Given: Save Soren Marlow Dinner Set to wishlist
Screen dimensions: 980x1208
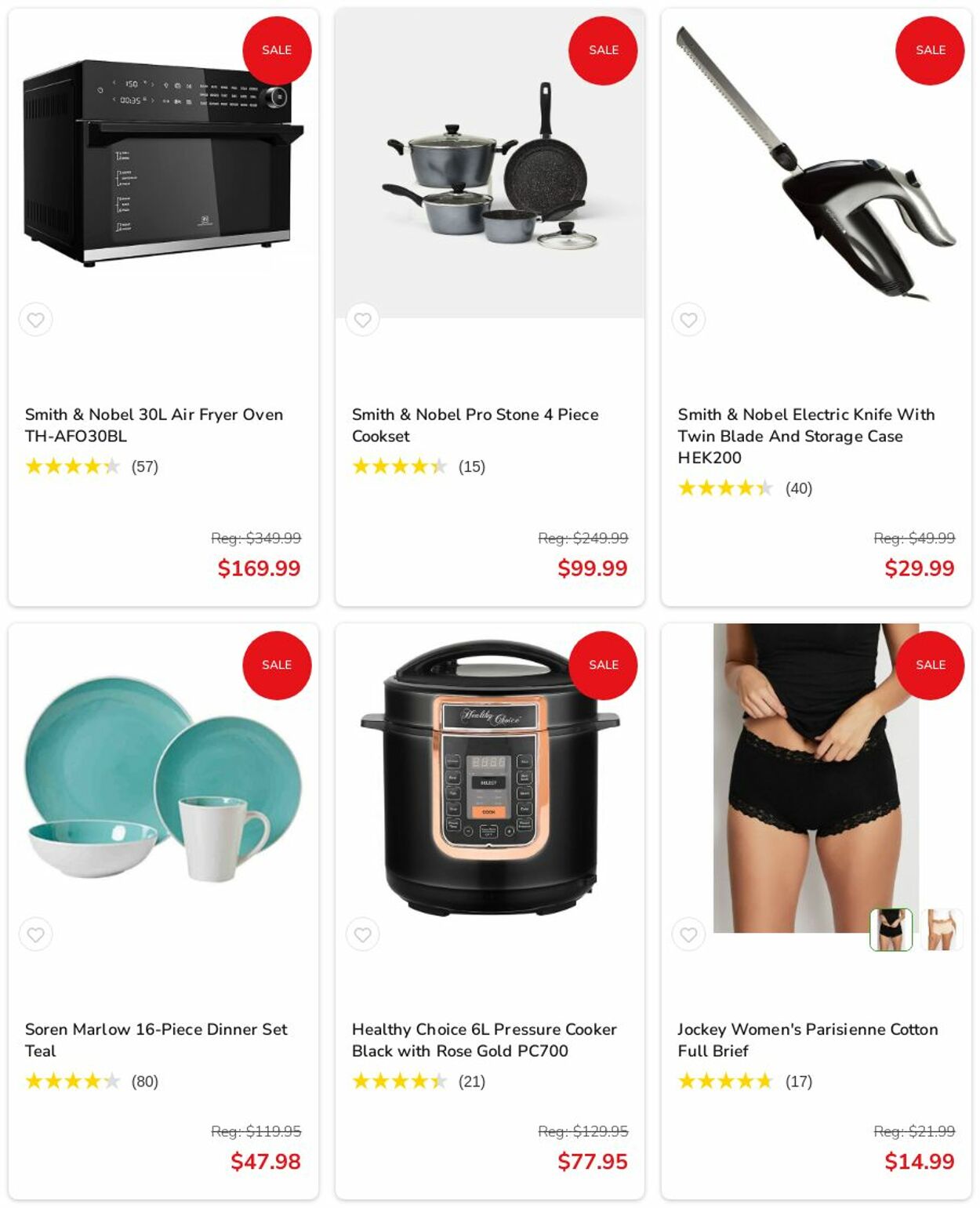Looking at the screenshot, I should [x=36, y=934].
